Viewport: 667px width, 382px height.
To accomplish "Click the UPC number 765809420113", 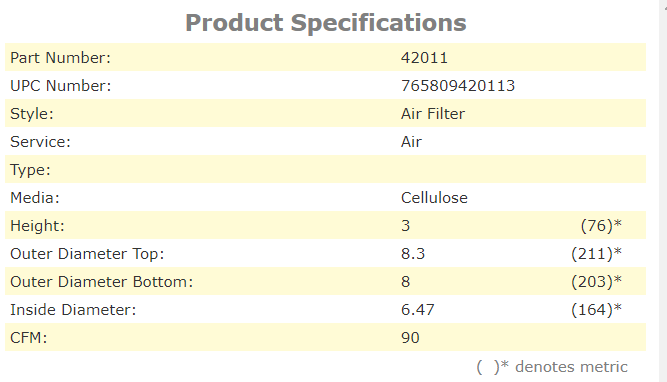I will point(458,86).
